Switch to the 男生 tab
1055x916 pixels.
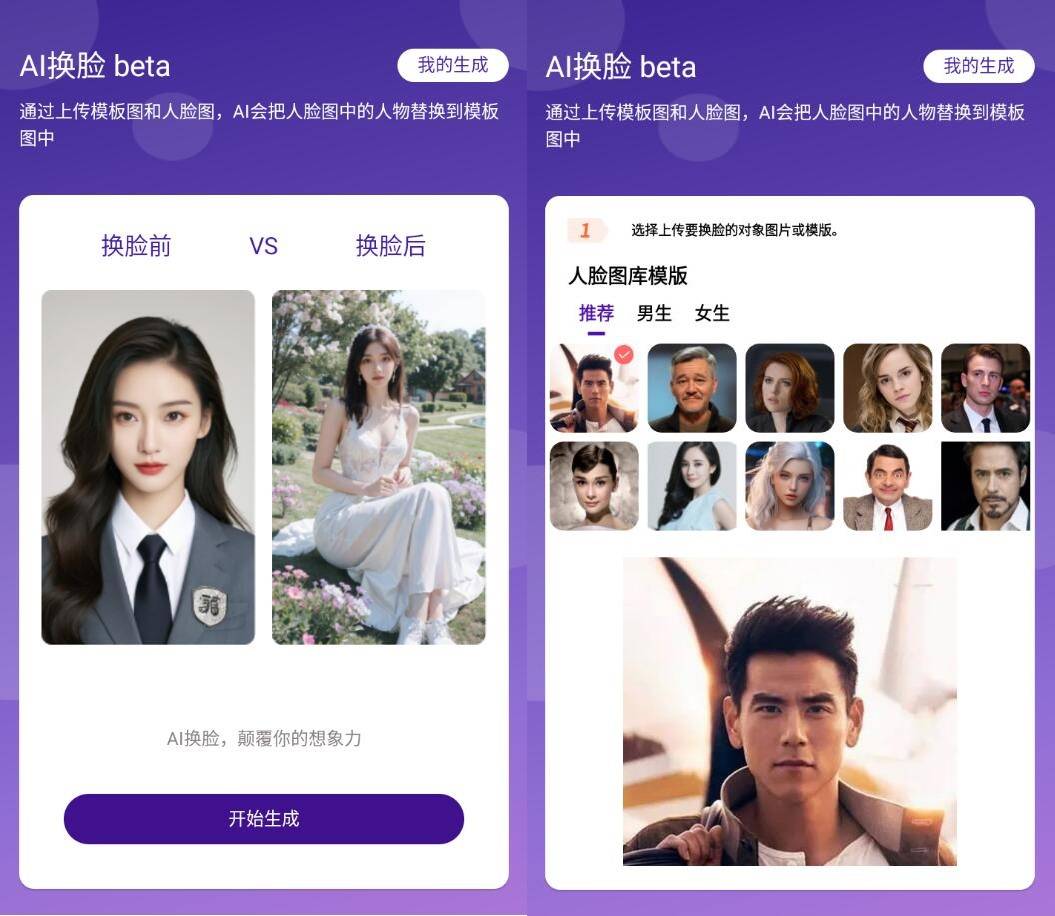[x=654, y=313]
